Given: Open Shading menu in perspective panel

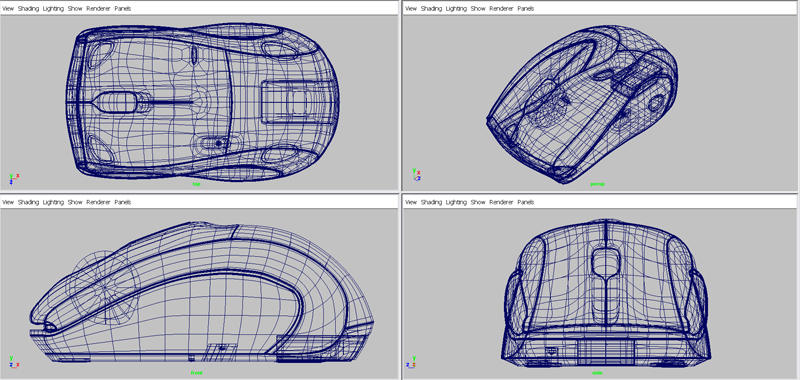Looking at the screenshot, I should (432, 9).
